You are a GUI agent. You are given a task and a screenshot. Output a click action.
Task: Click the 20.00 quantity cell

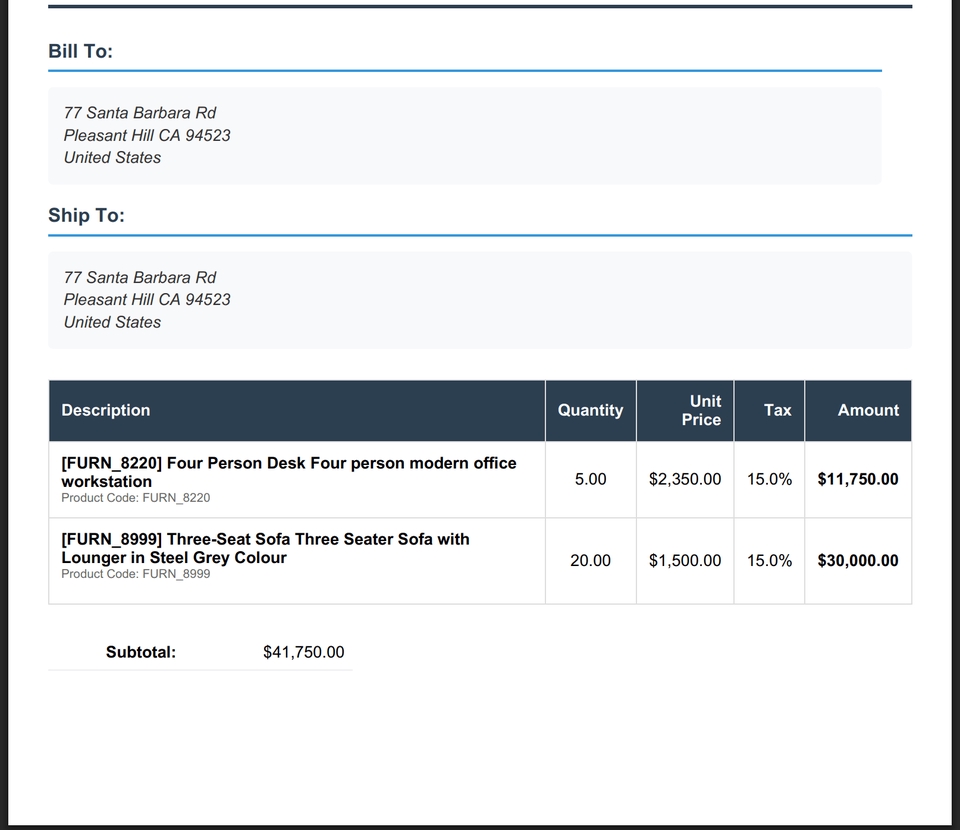coord(590,560)
